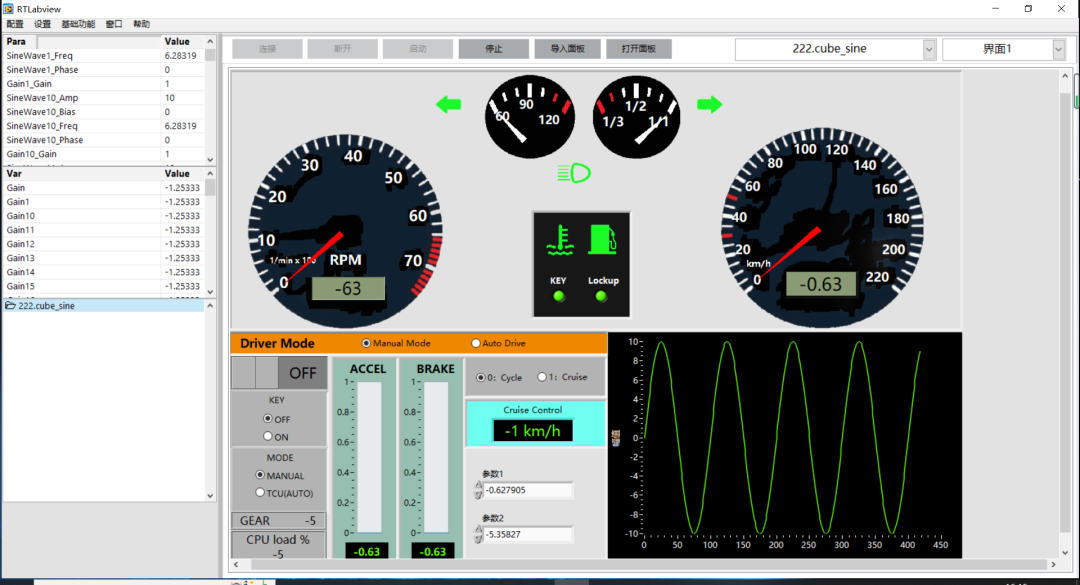The height and width of the screenshot is (585, 1080).
Task: Open the 配置 menu
Action: click(x=14, y=24)
